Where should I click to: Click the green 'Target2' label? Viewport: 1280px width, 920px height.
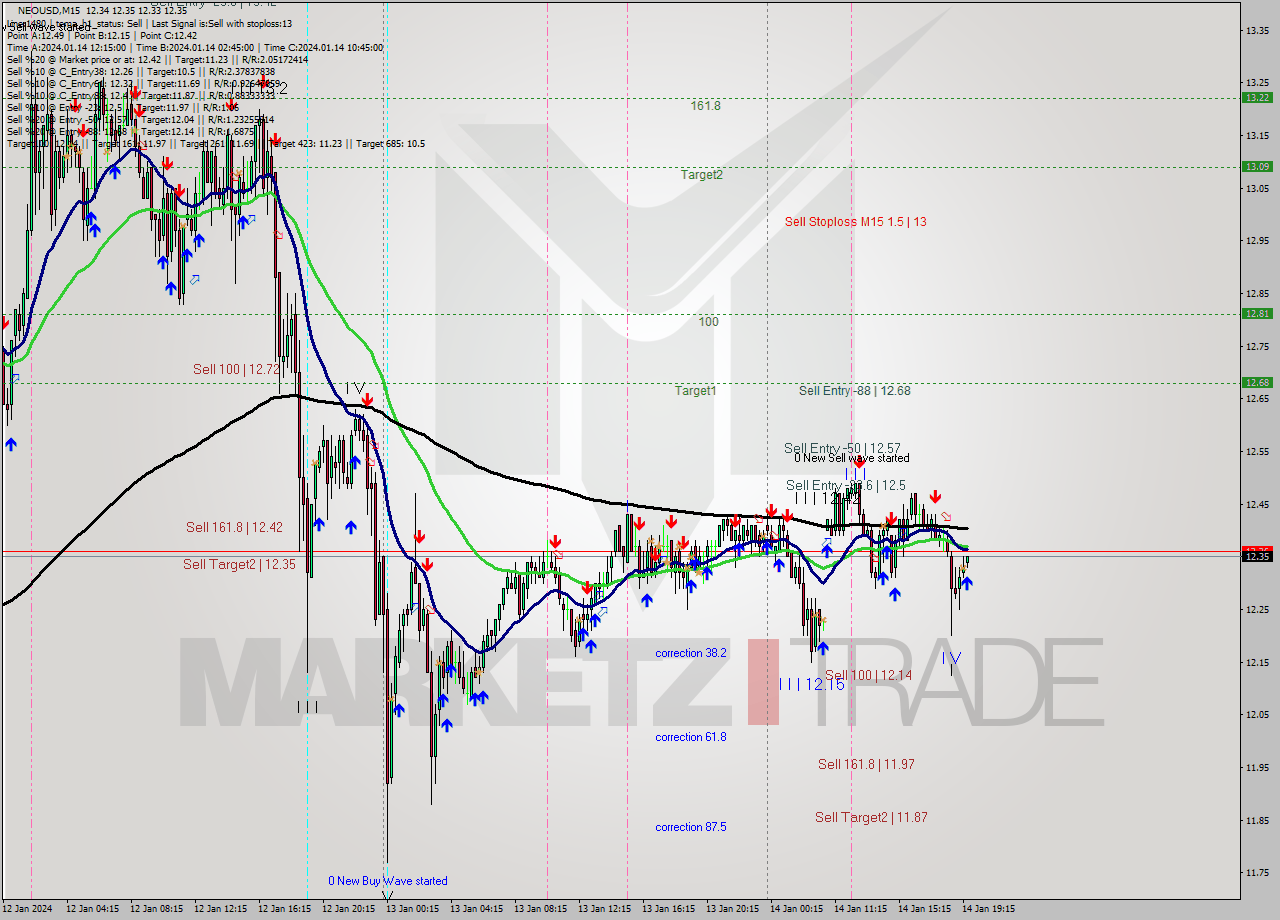tap(702, 174)
